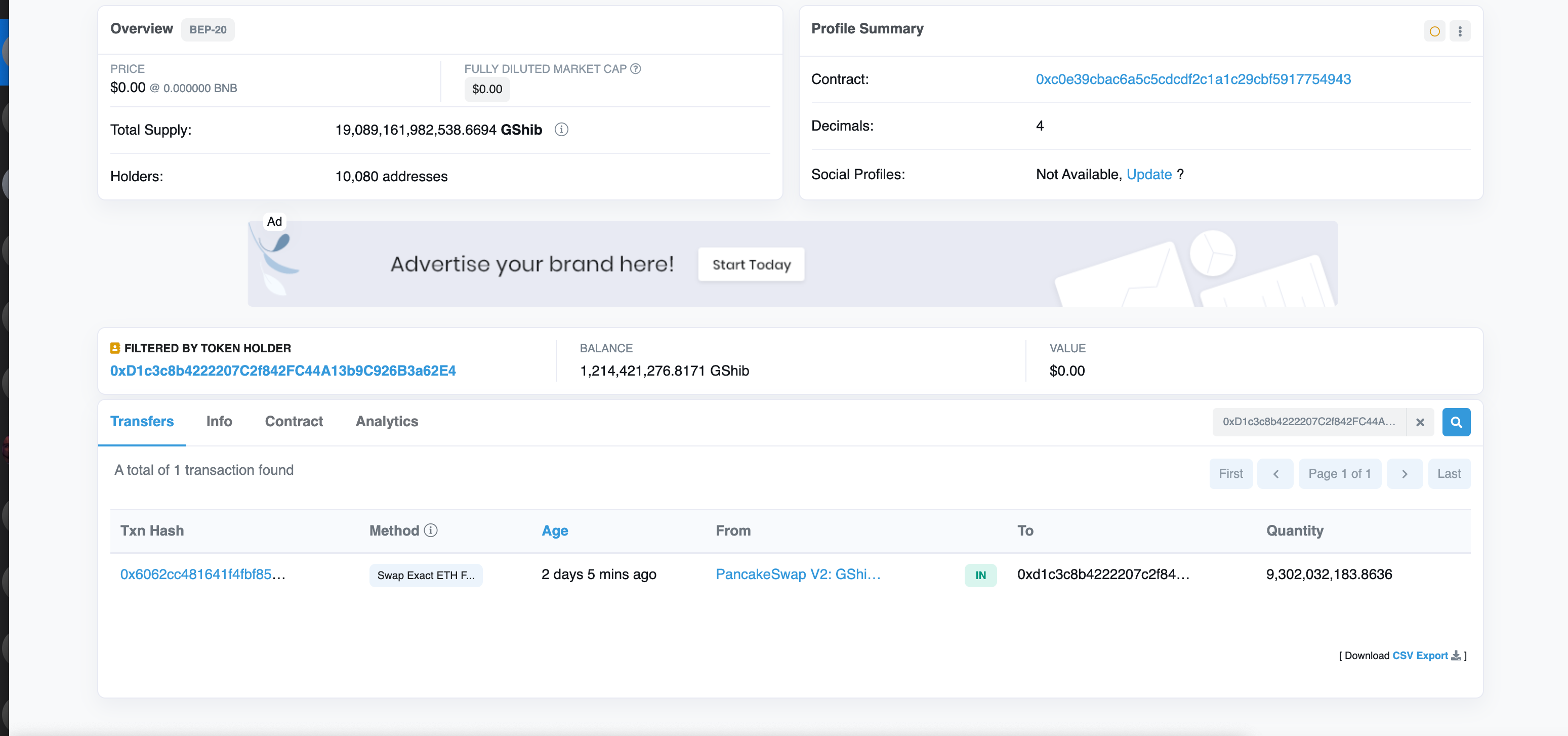Click the orange circle icon in Profile Summary
The image size is (1568, 736).
pyautogui.click(x=1434, y=31)
